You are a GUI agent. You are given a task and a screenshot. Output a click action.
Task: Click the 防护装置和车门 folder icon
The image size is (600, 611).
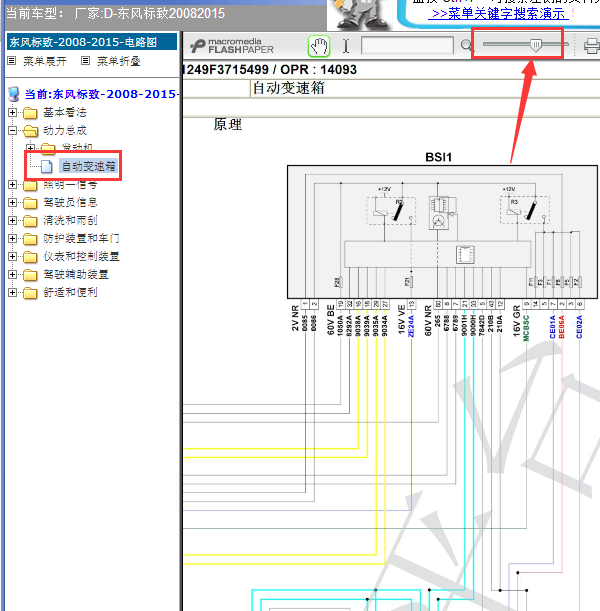click(x=30, y=238)
